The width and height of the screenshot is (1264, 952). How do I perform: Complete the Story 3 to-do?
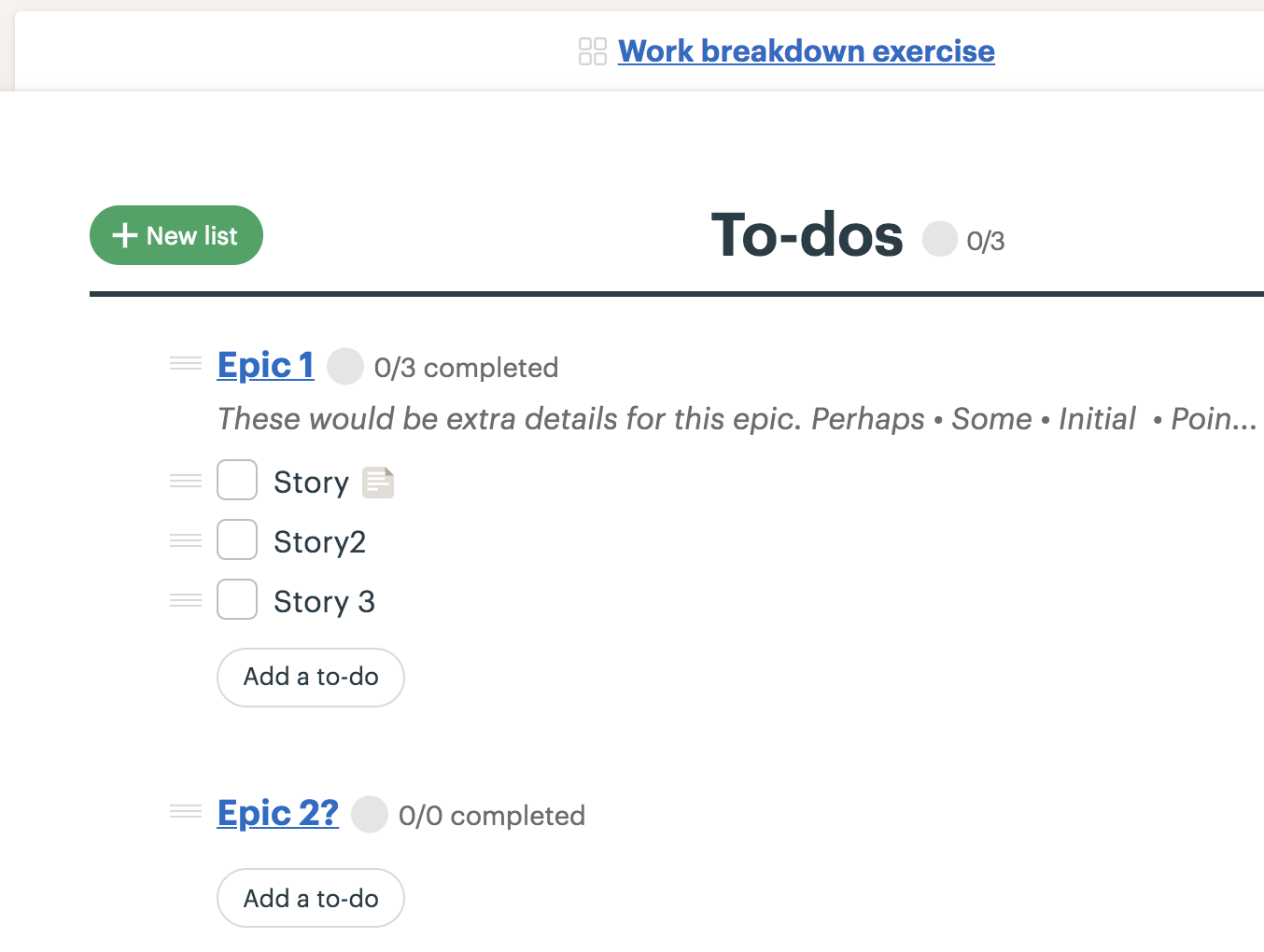237,599
